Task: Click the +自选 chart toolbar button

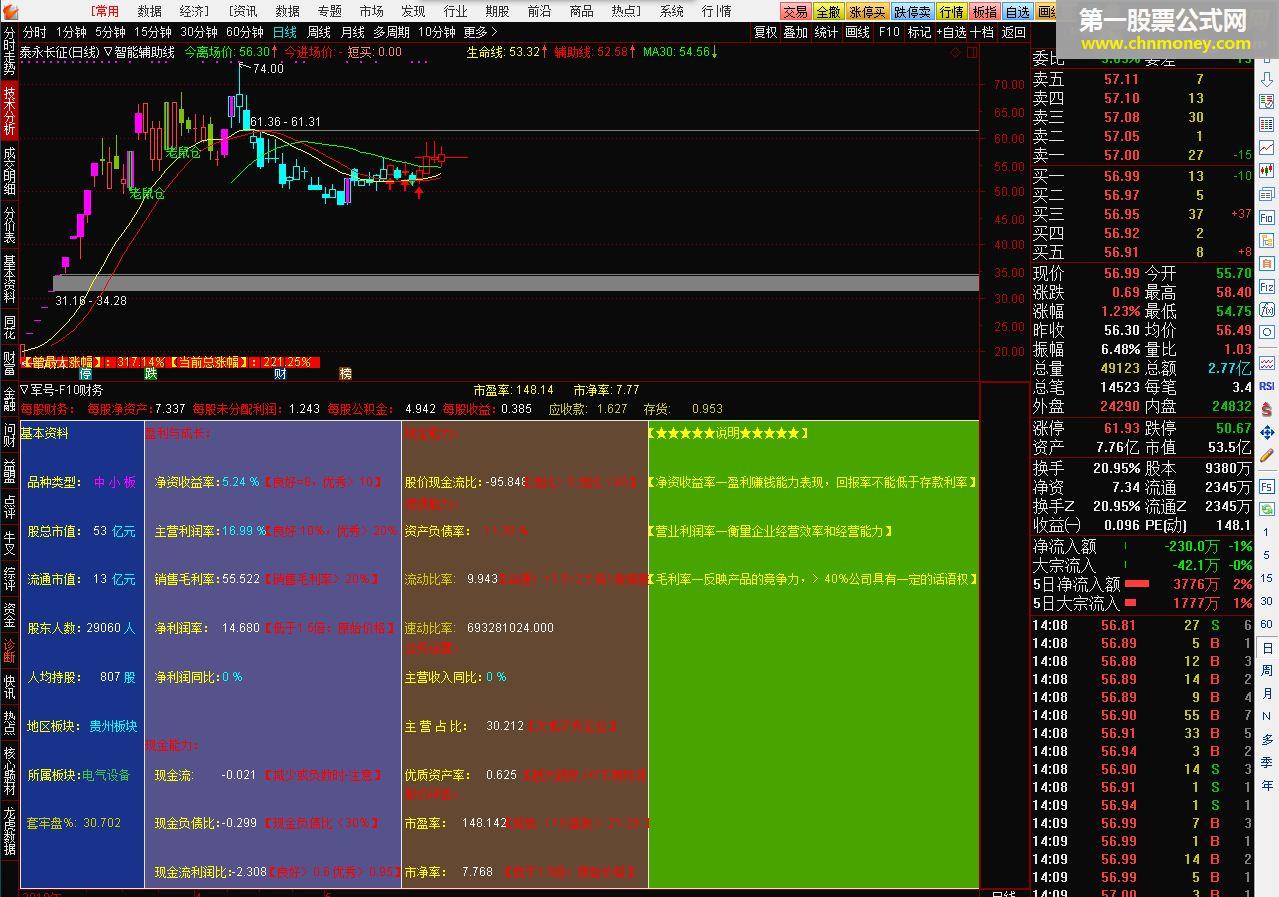Action: pos(951,32)
